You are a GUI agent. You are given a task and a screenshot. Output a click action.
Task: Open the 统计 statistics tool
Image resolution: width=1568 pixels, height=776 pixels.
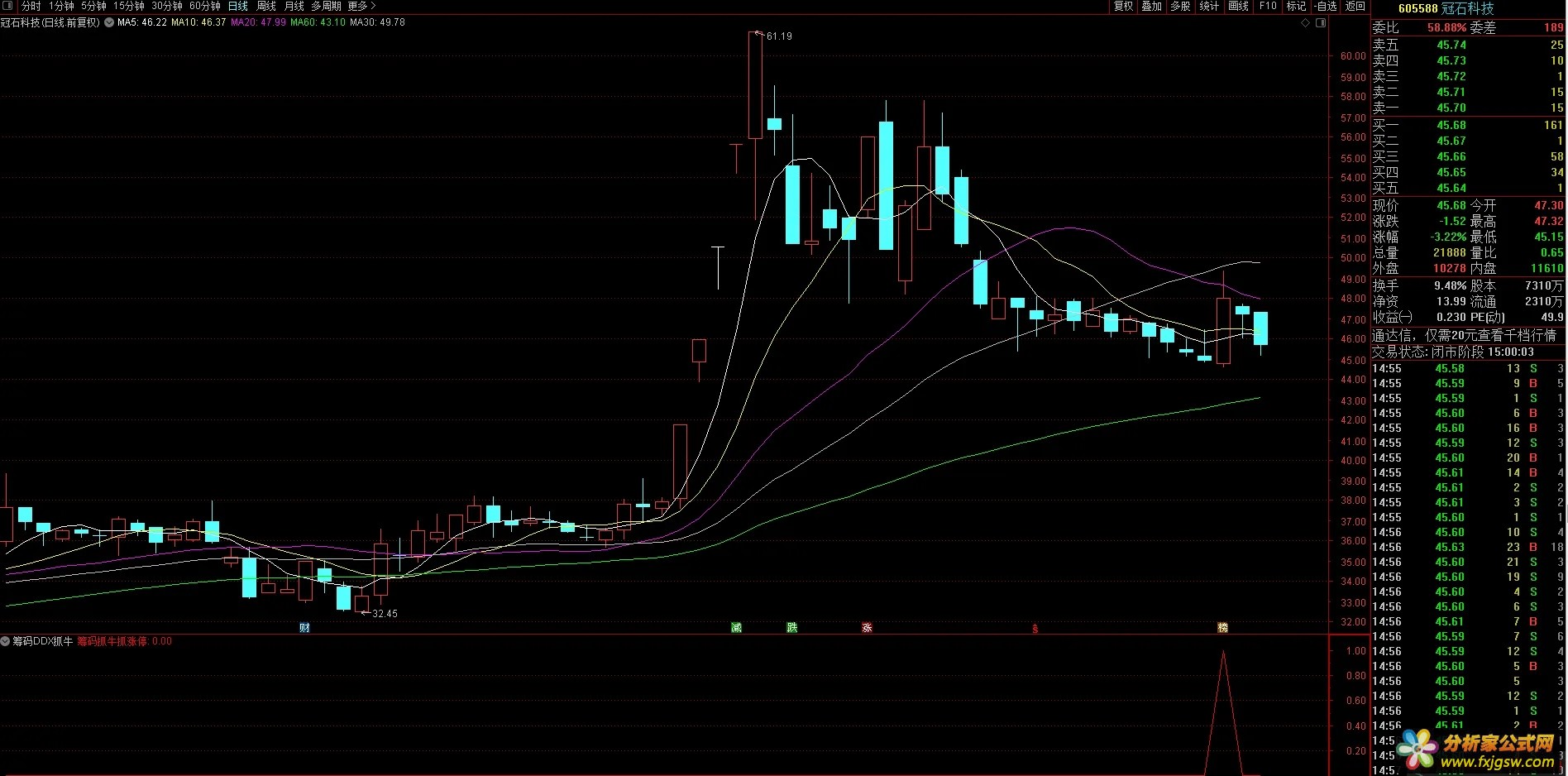pyautogui.click(x=1209, y=6)
